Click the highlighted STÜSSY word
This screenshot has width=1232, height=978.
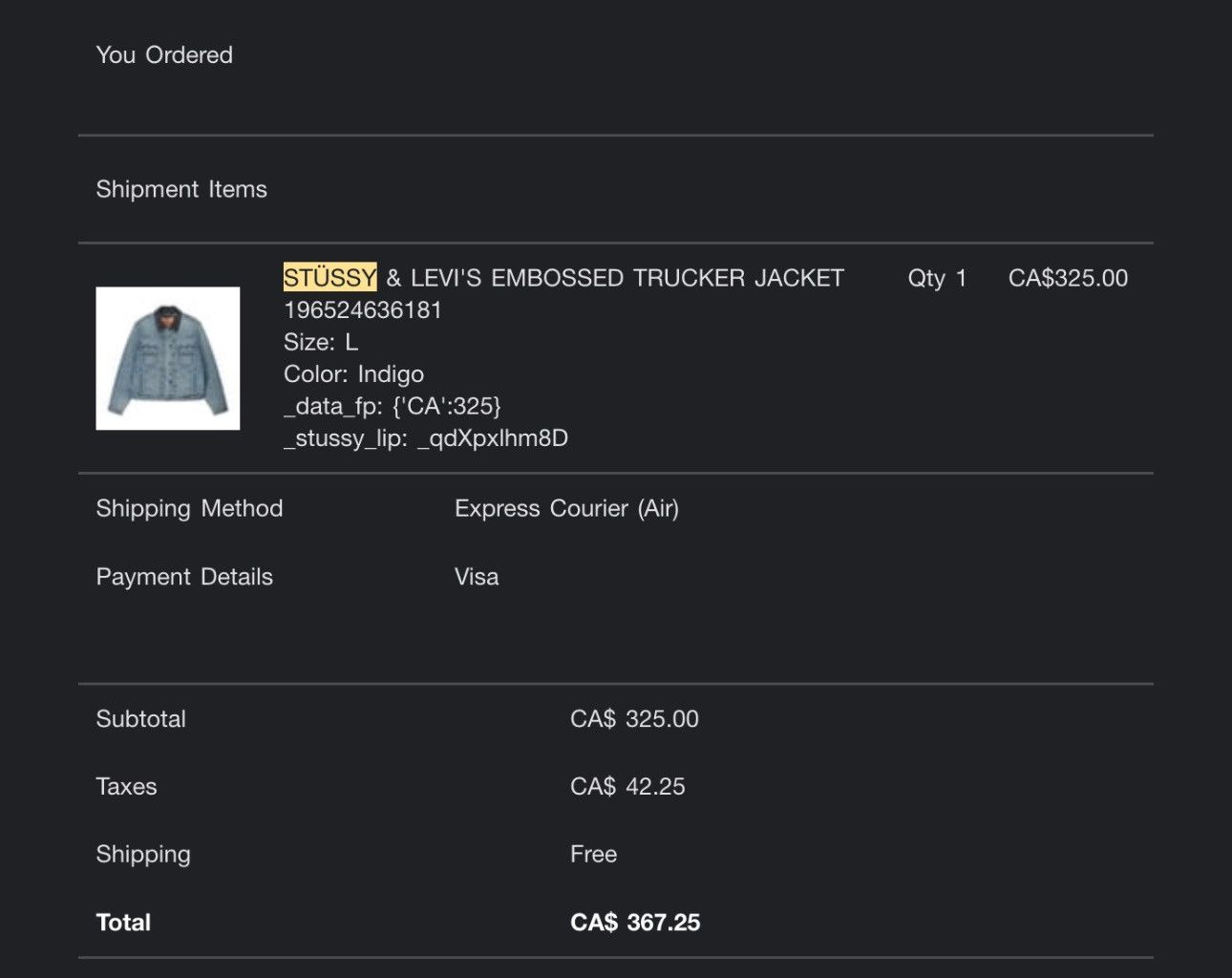330,278
